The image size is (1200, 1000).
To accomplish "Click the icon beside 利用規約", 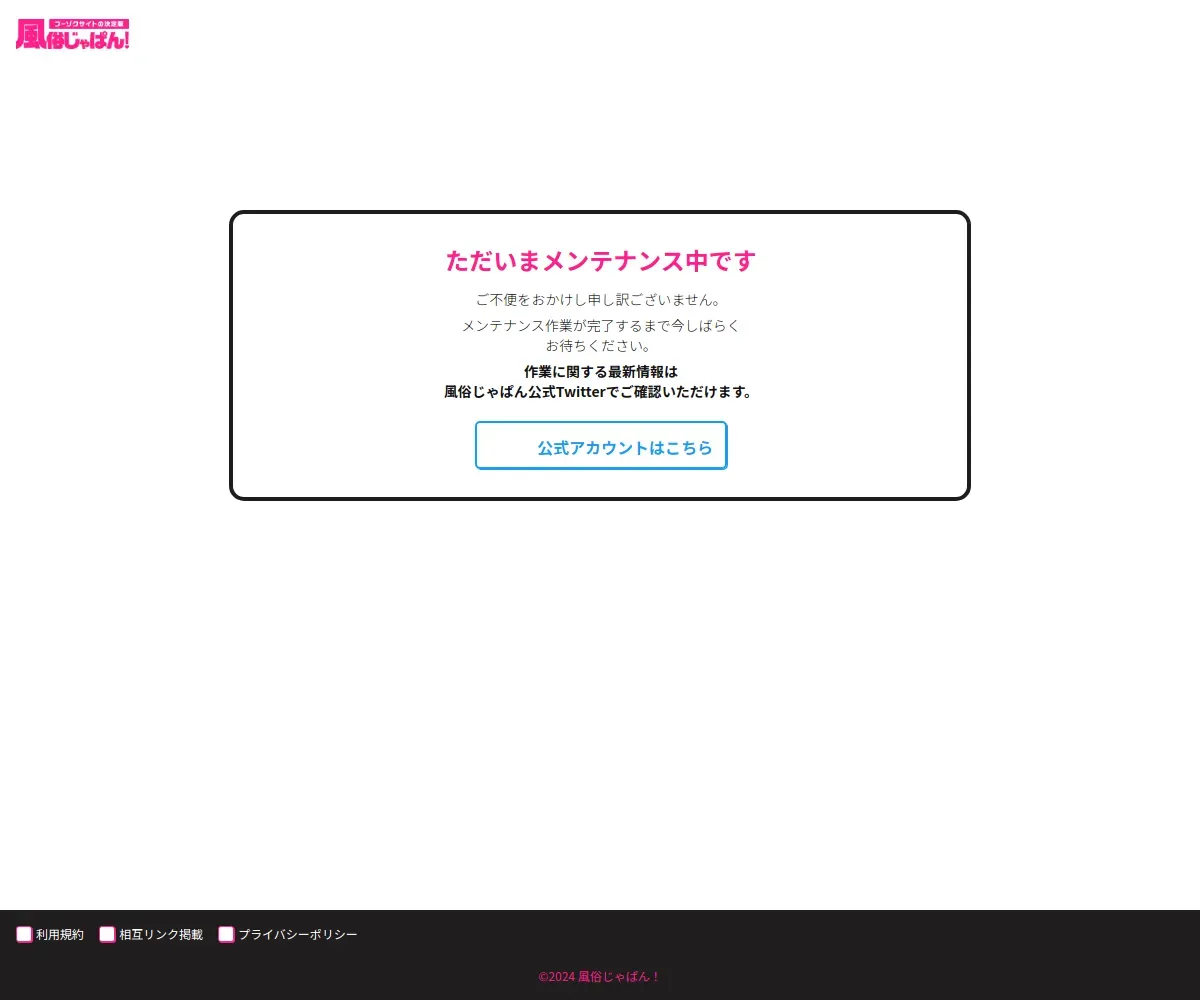I will (x=24, y=935).
